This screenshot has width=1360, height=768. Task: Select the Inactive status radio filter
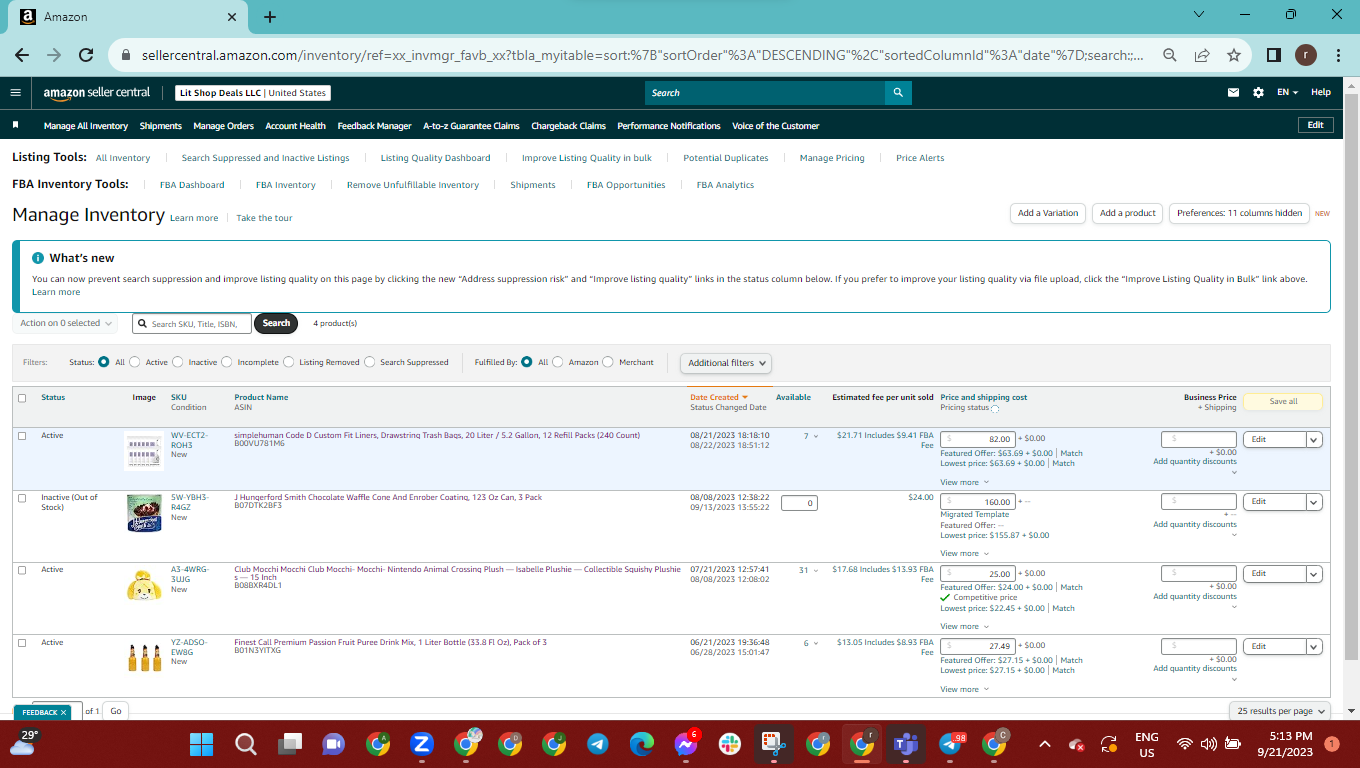[178, 362]
